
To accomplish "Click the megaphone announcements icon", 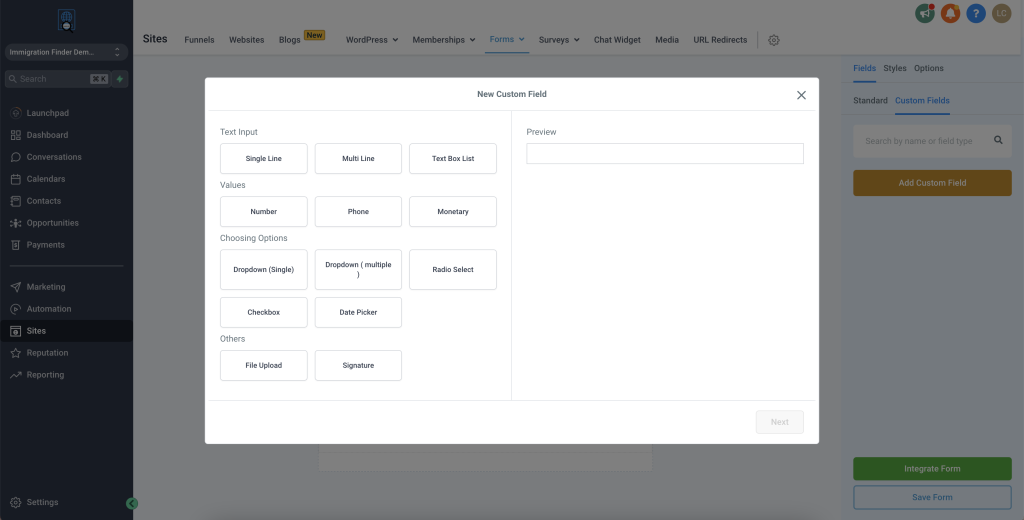I will (924, 13).
